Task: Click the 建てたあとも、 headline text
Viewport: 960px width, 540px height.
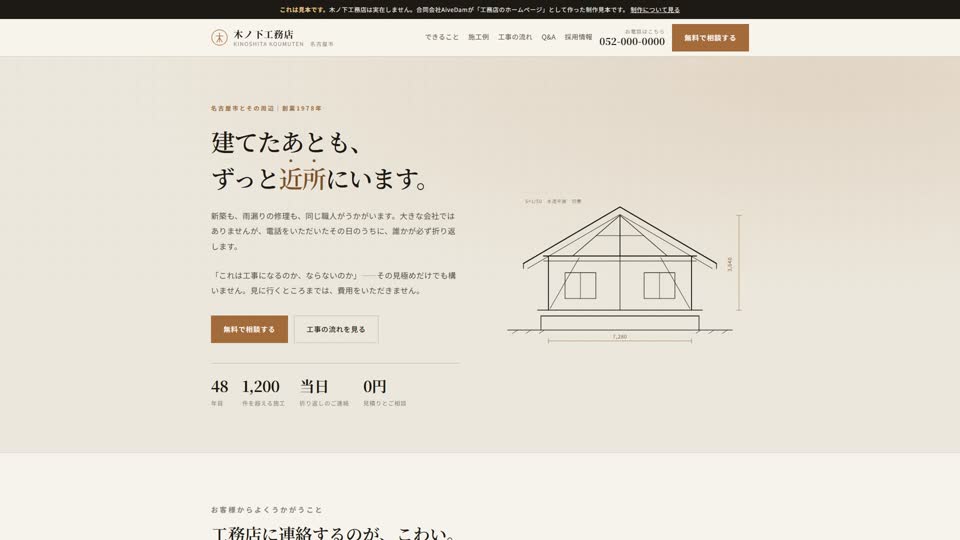Action: [287, 142]
